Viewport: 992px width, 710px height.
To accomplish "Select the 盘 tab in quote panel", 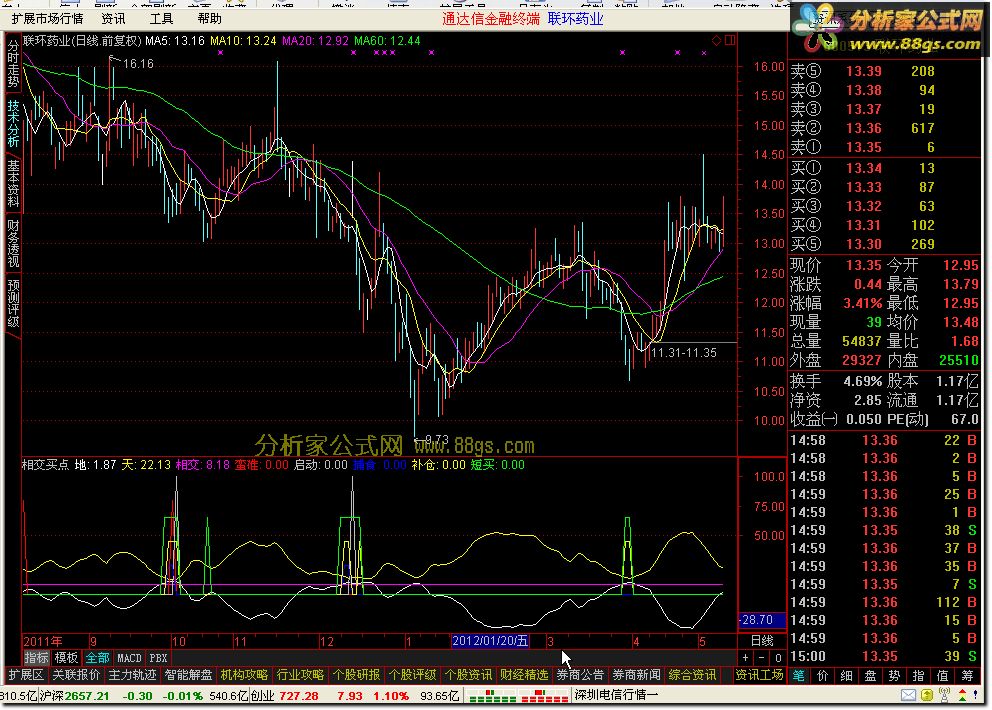I will 871,676.
